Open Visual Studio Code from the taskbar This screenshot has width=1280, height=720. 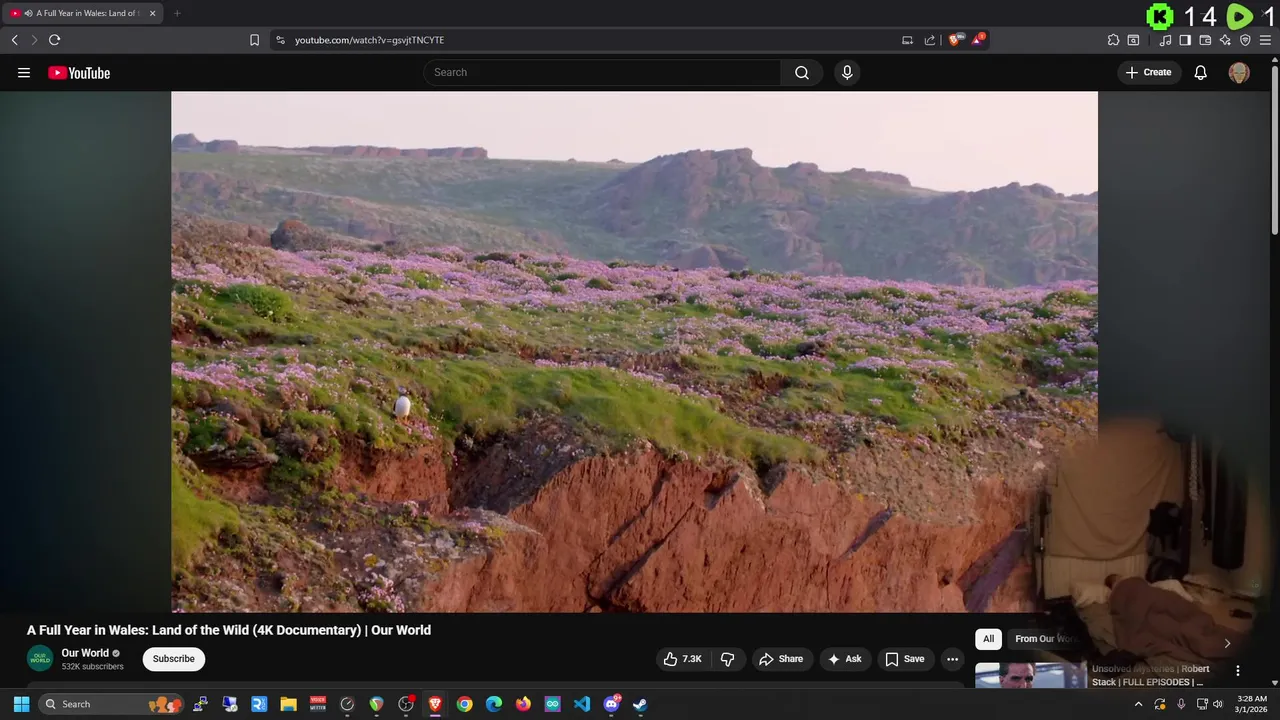[582, 704]
